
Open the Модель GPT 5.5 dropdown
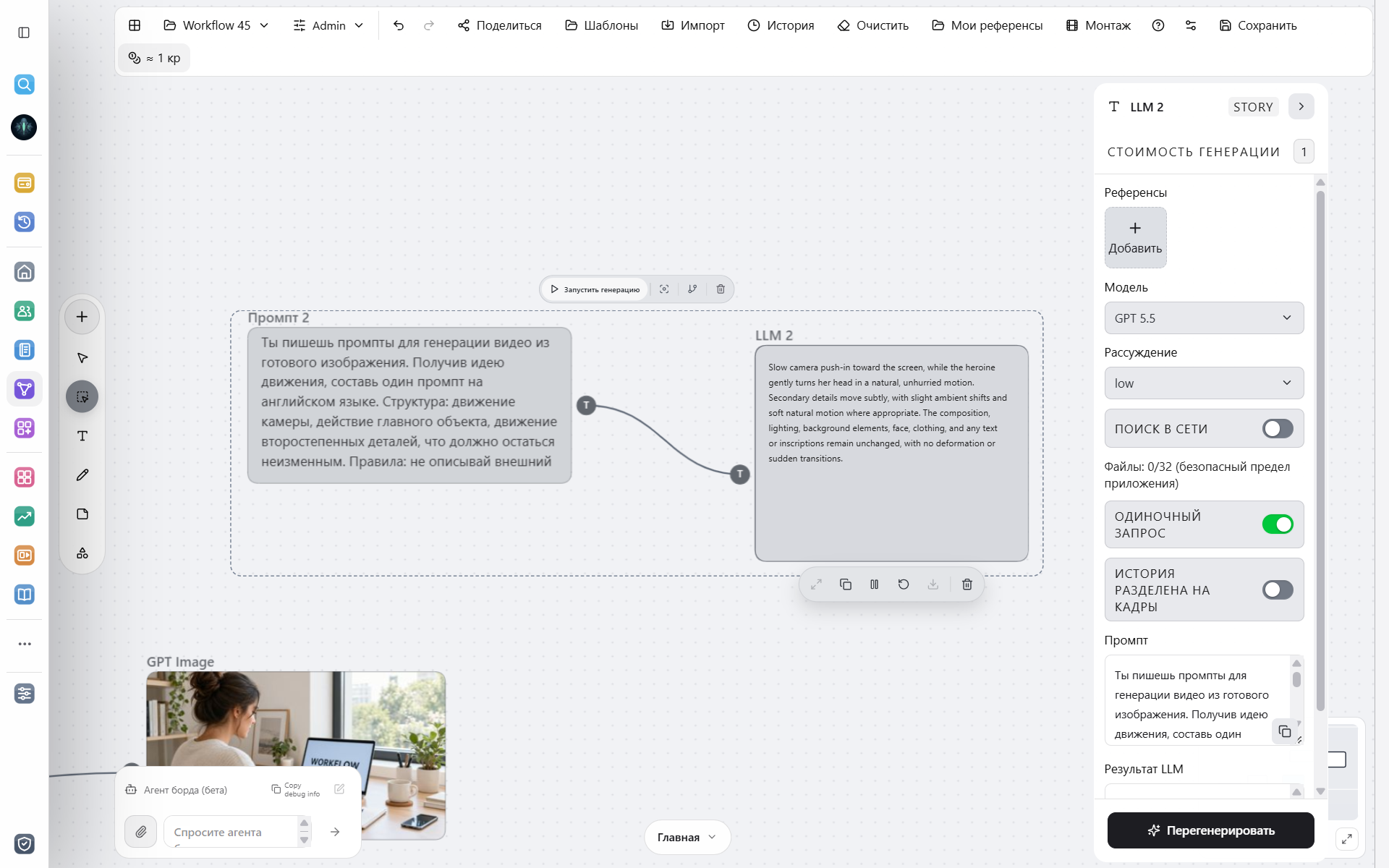[1204, 318]
